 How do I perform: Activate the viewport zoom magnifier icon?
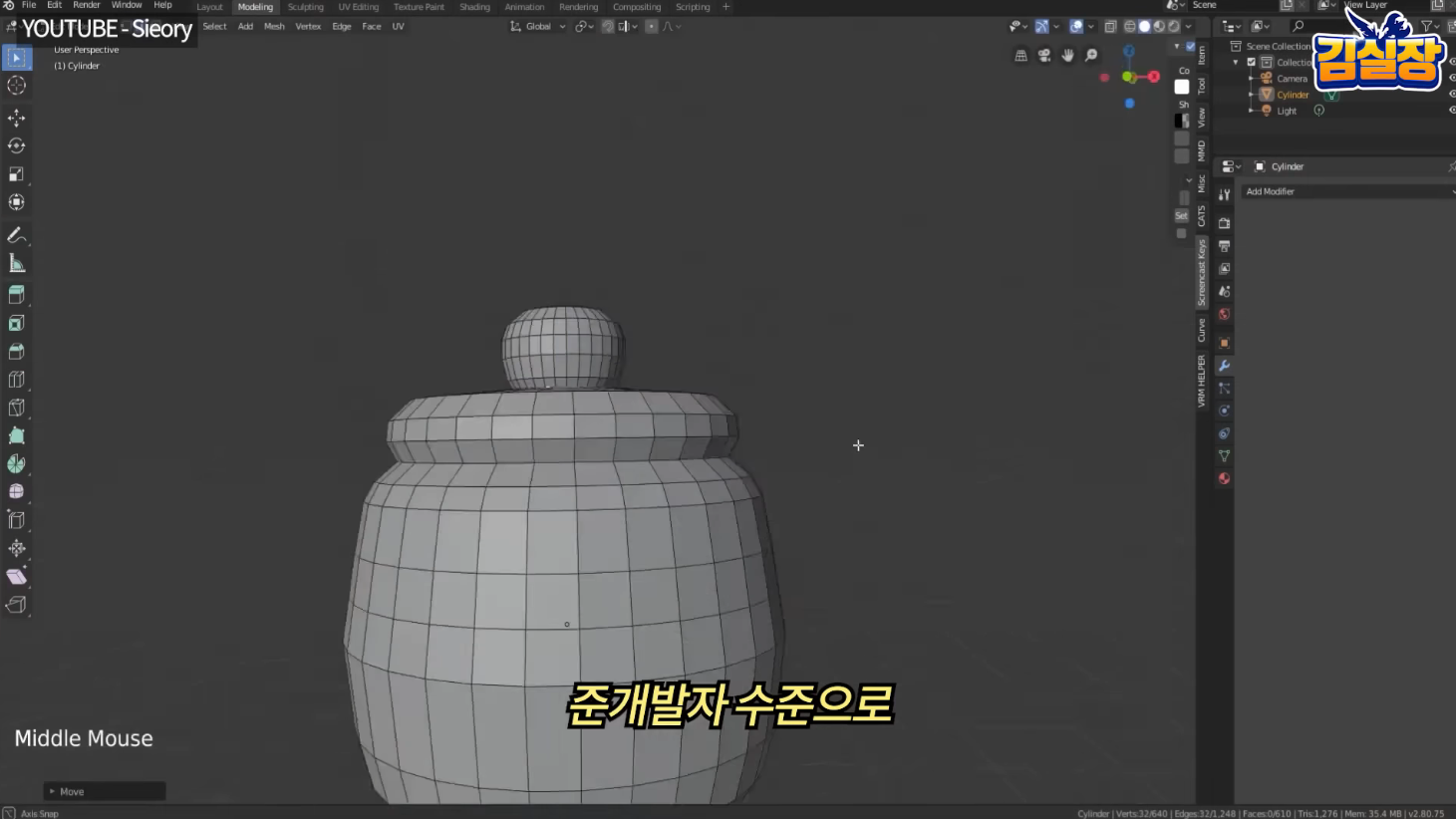(1091, 56)
